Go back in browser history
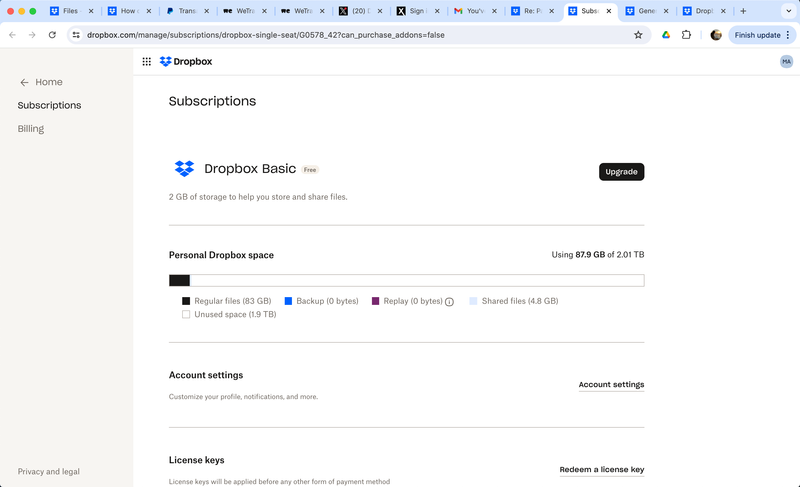This screenshot has width=800, height=487. (12, 35)
